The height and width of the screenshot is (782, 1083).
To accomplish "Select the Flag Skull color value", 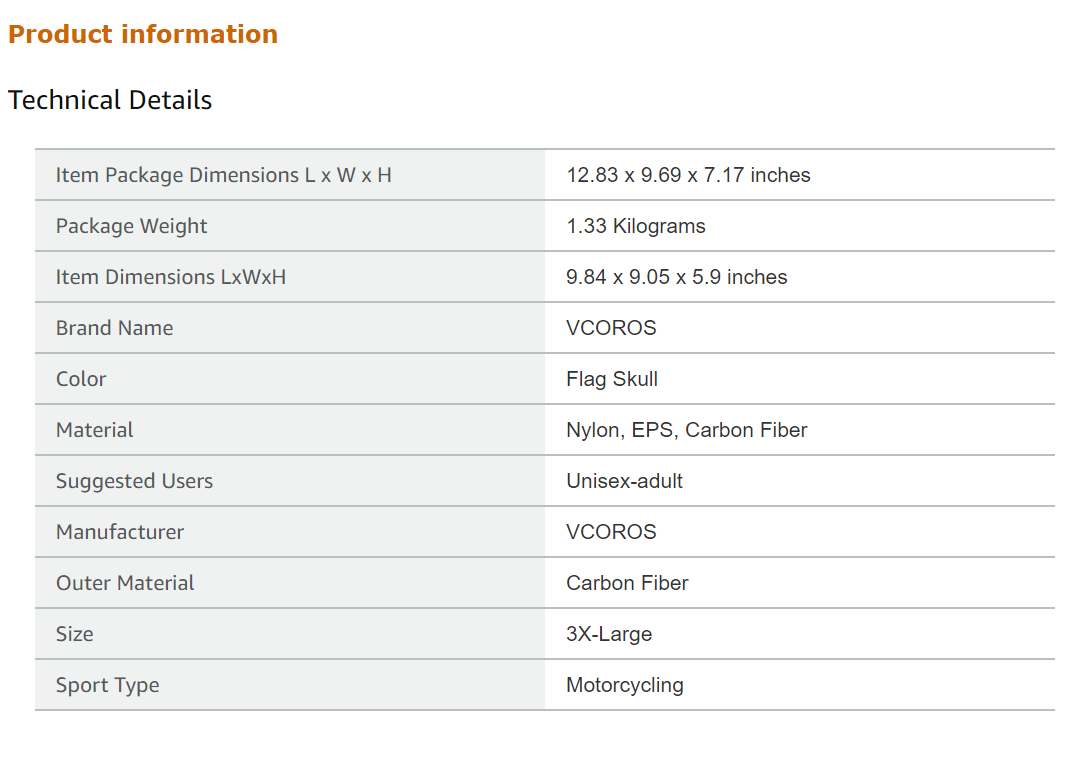I will point(612,379).
